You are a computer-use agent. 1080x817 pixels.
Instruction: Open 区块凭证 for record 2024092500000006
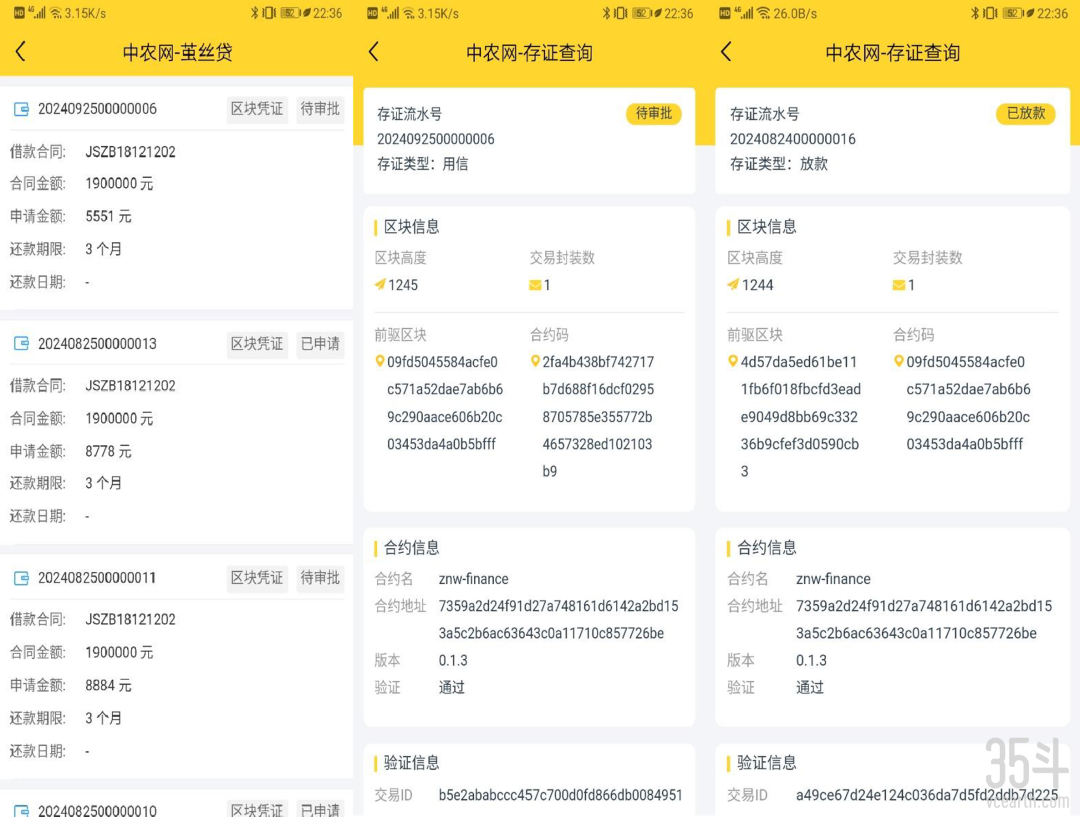coord(257,109)
